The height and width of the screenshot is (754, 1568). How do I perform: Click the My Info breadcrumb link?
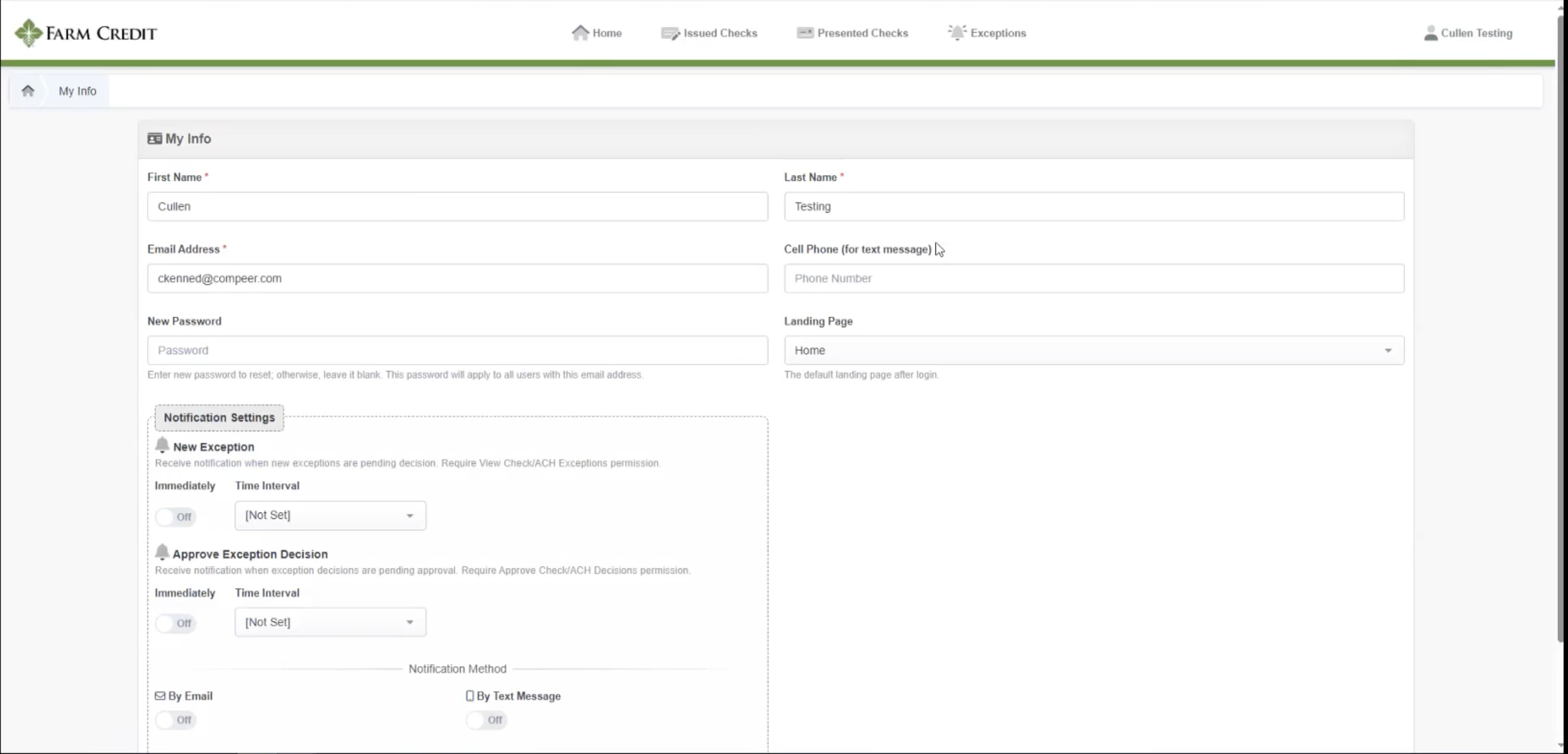tap(77, 91)
